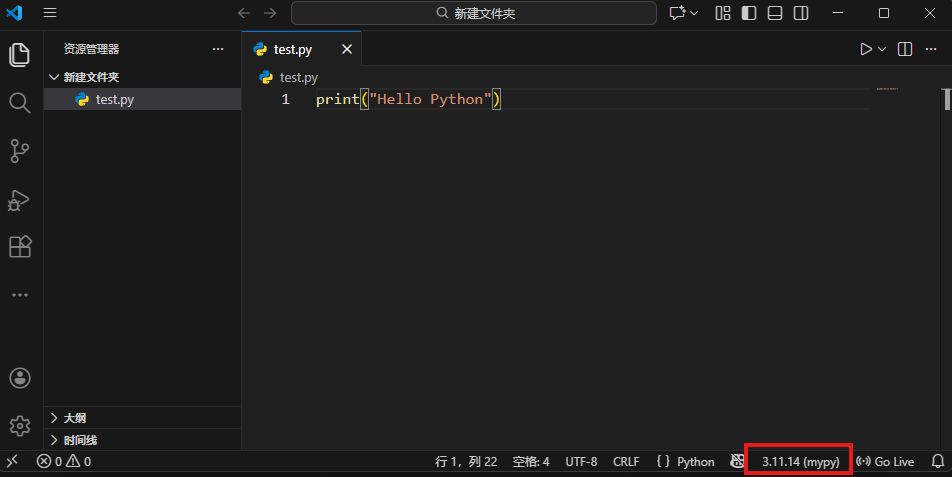Click the 3.11.14 (mypy) interpreter selector
This screenshot has width=952, height=477.
click(799, 462)
